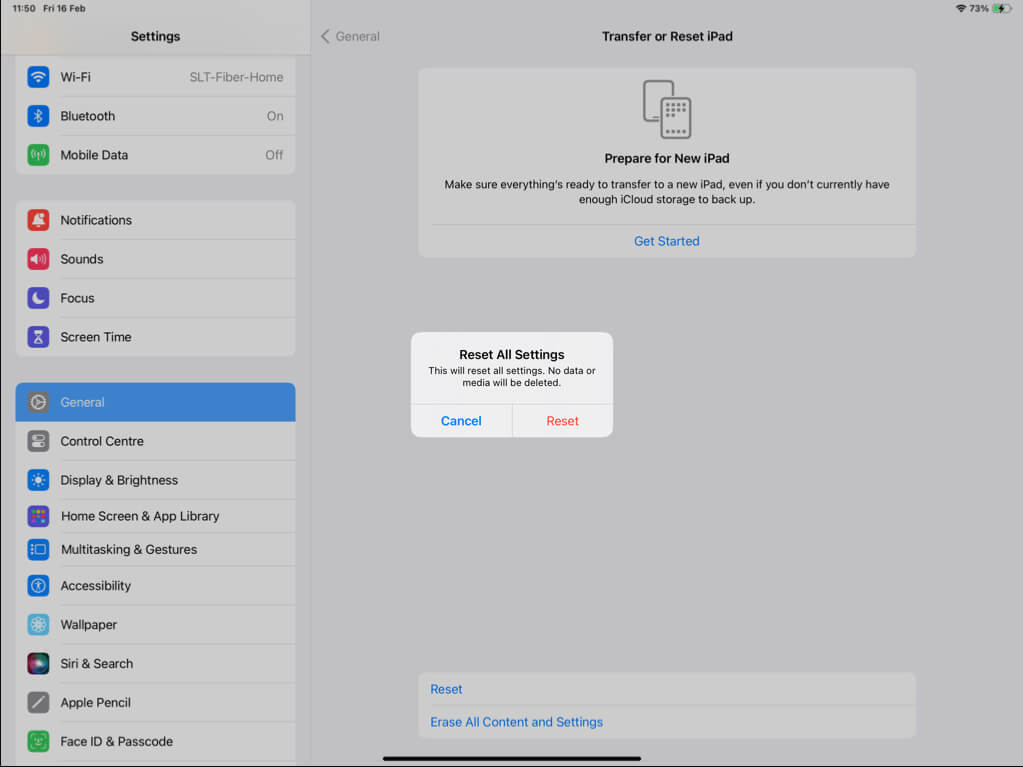
Task: Click the Mobile Data 'Off' status value
Action: click(274, 155)
